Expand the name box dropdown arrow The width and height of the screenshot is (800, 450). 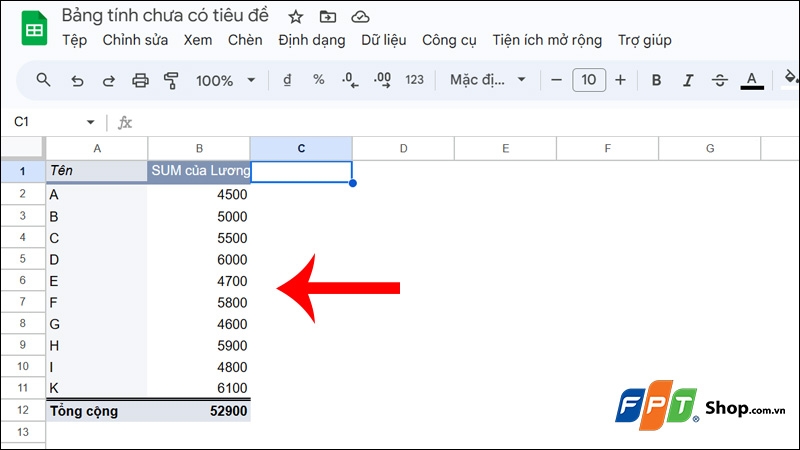tap(90, 122)
